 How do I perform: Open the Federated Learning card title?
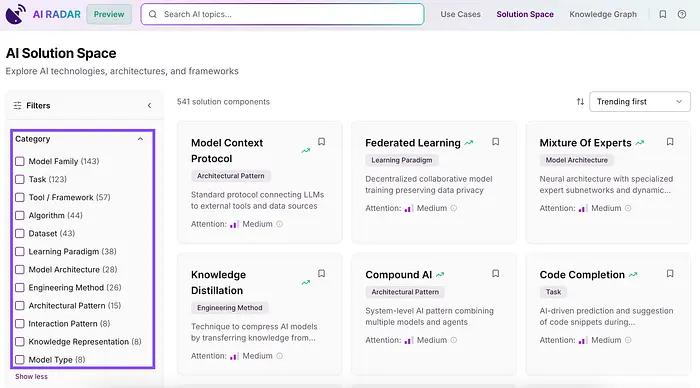coord(412,143)
